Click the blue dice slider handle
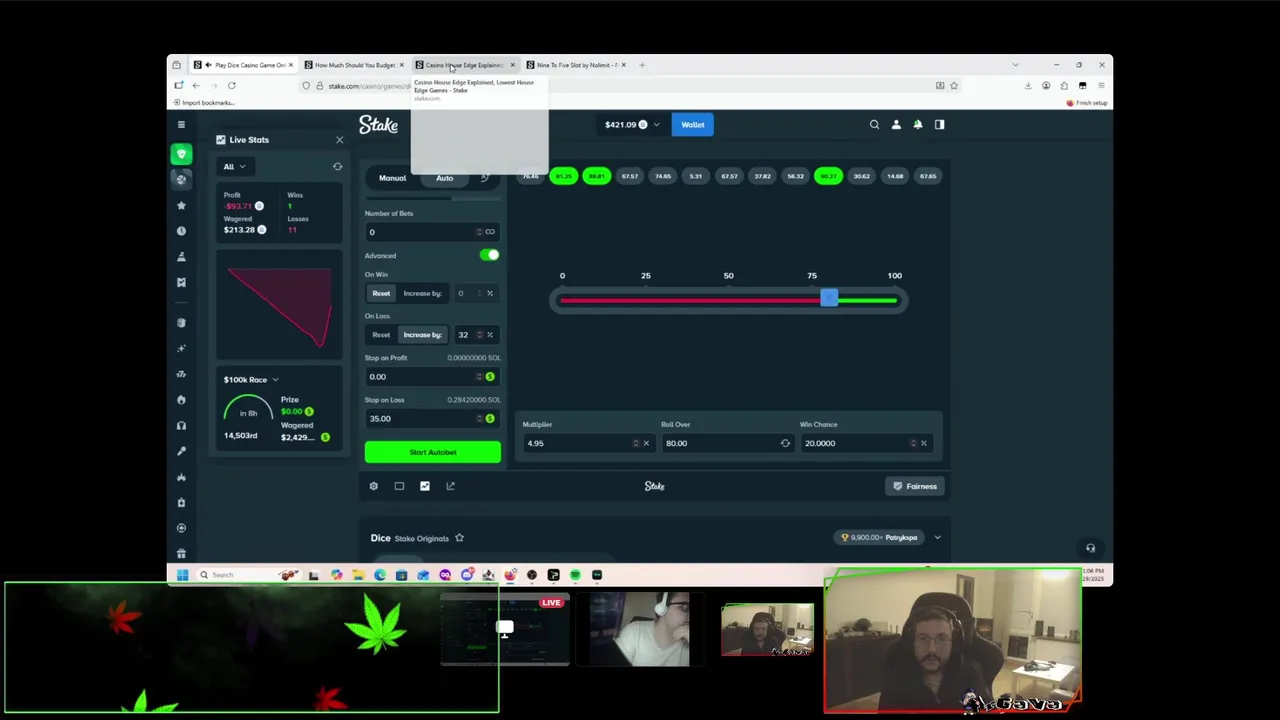Viewport: 1280px width, 720px height. click(829, 298)
